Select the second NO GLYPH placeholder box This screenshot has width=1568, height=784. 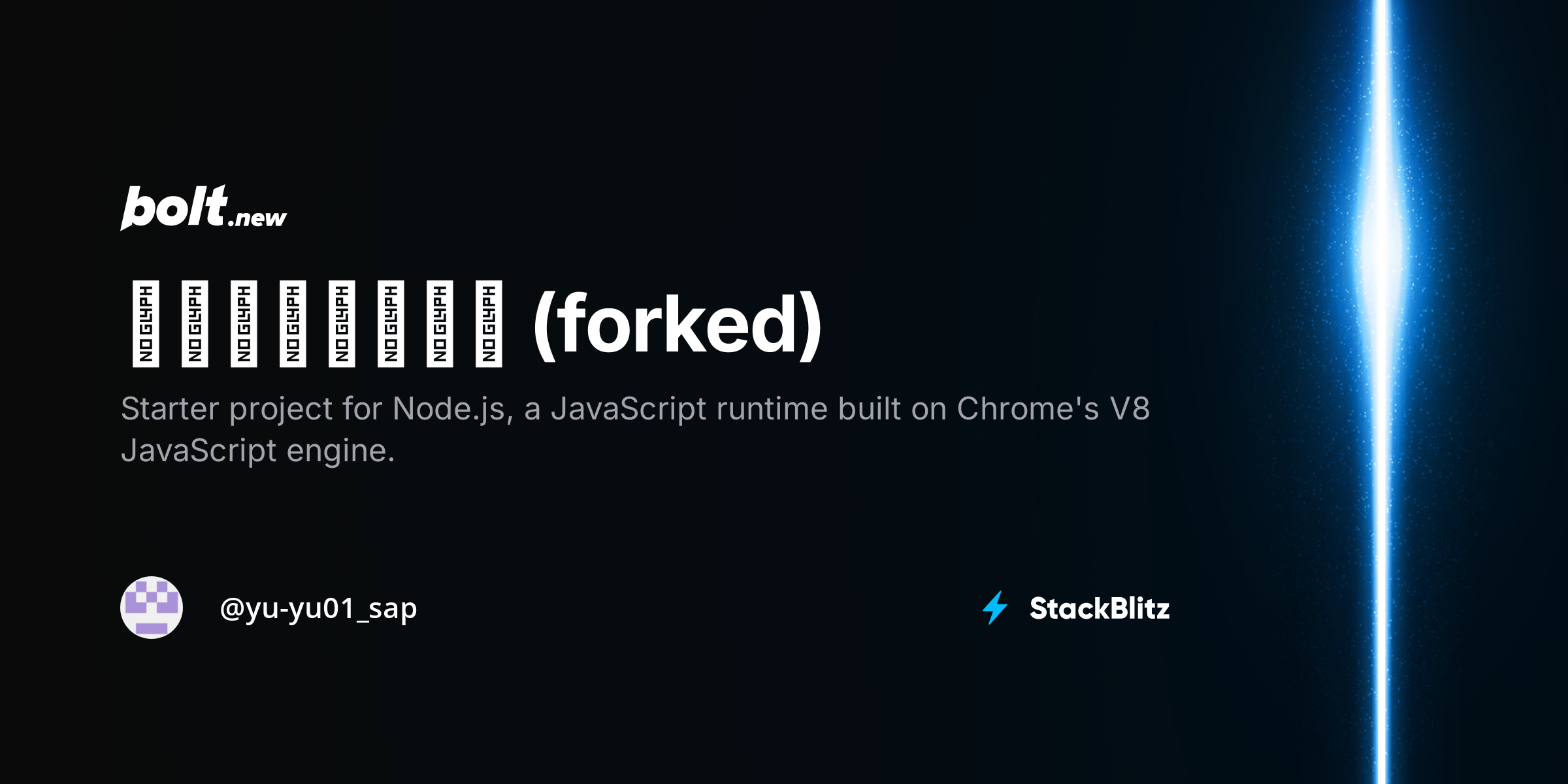(x=195, y=324)
